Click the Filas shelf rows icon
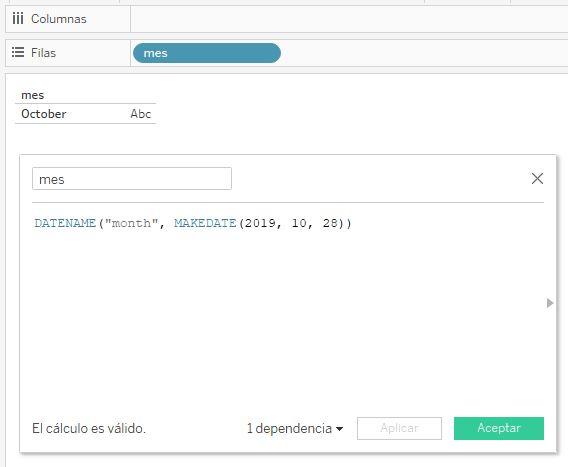 18,53
